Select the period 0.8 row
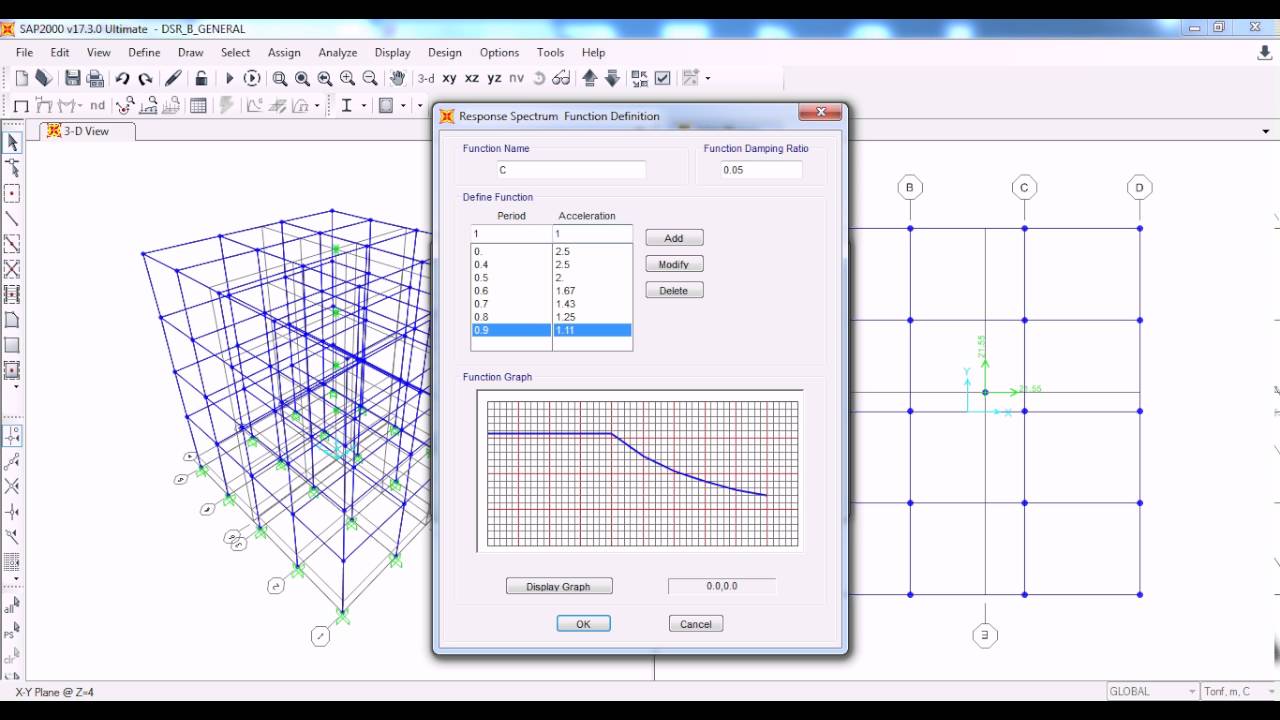The width and height of the screenshot is (1280, 720). click(x=511, y=317)
